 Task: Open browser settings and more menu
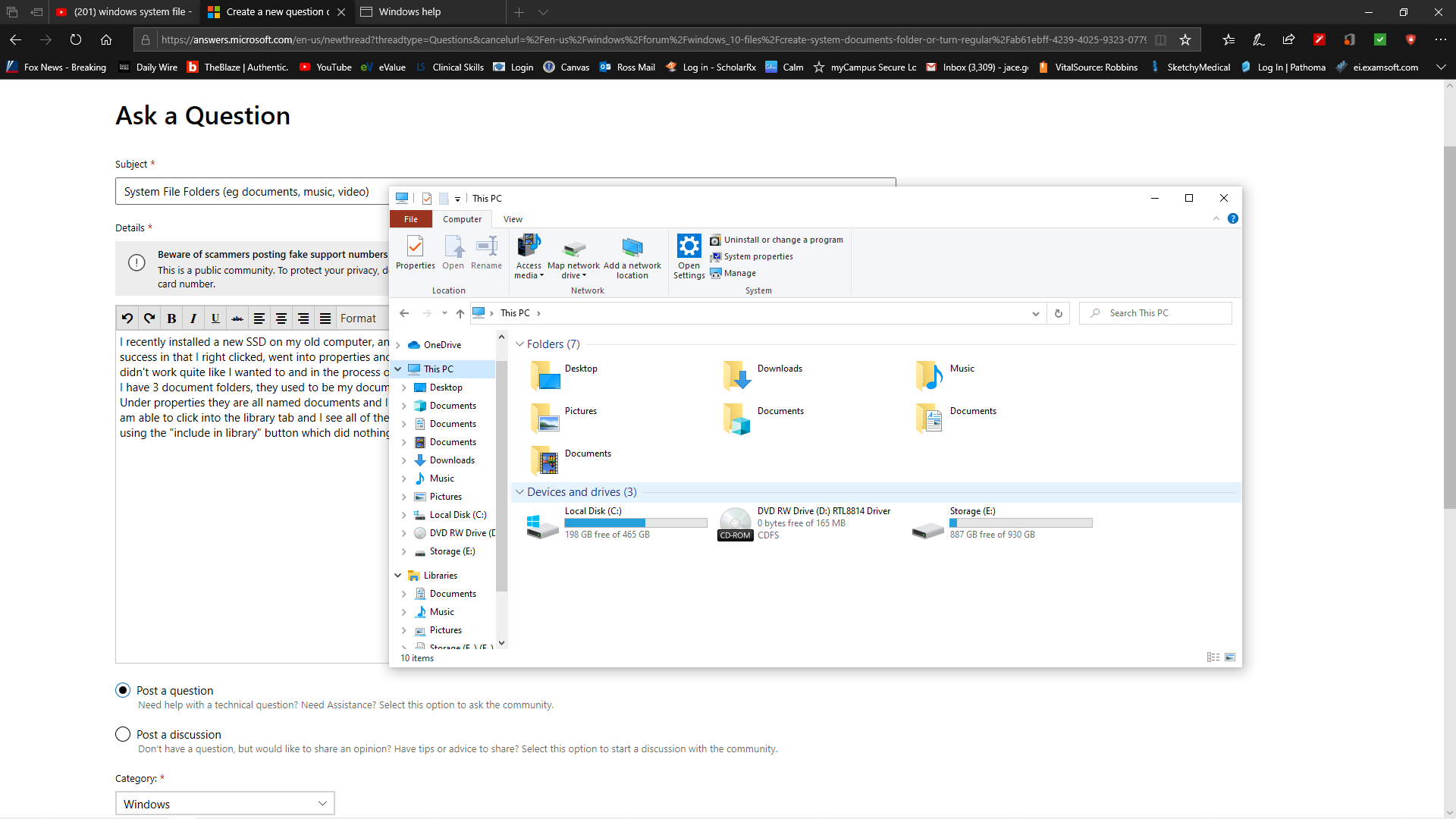(1440, 39)
